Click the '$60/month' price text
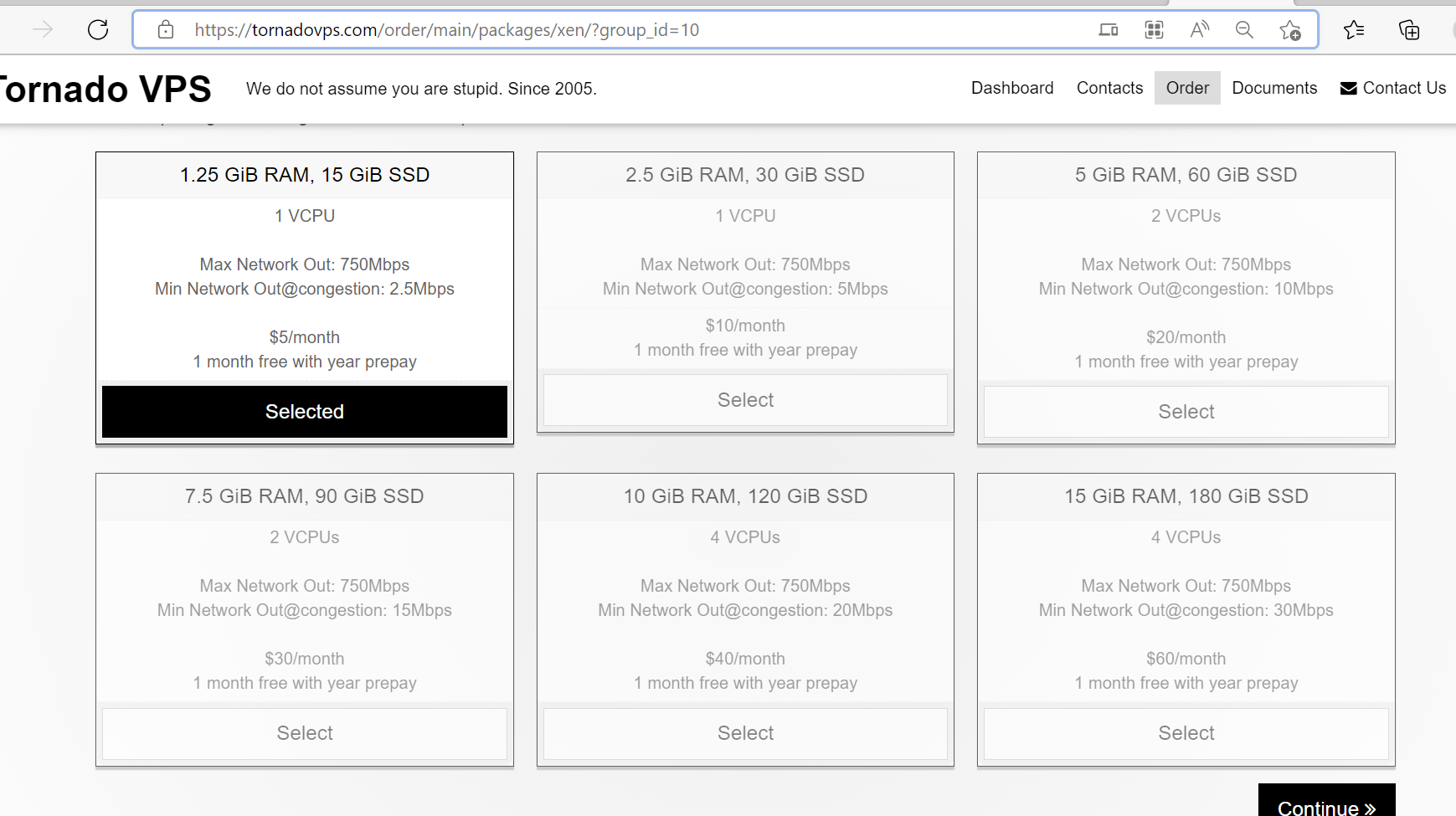 coord(1186,659)
